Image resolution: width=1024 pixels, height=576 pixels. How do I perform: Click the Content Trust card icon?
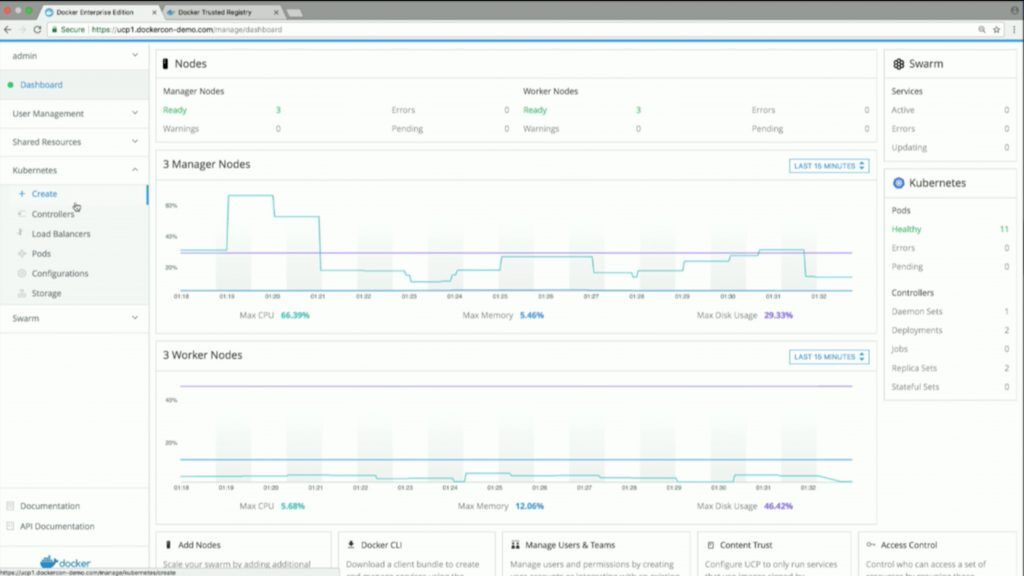(711, 545)
